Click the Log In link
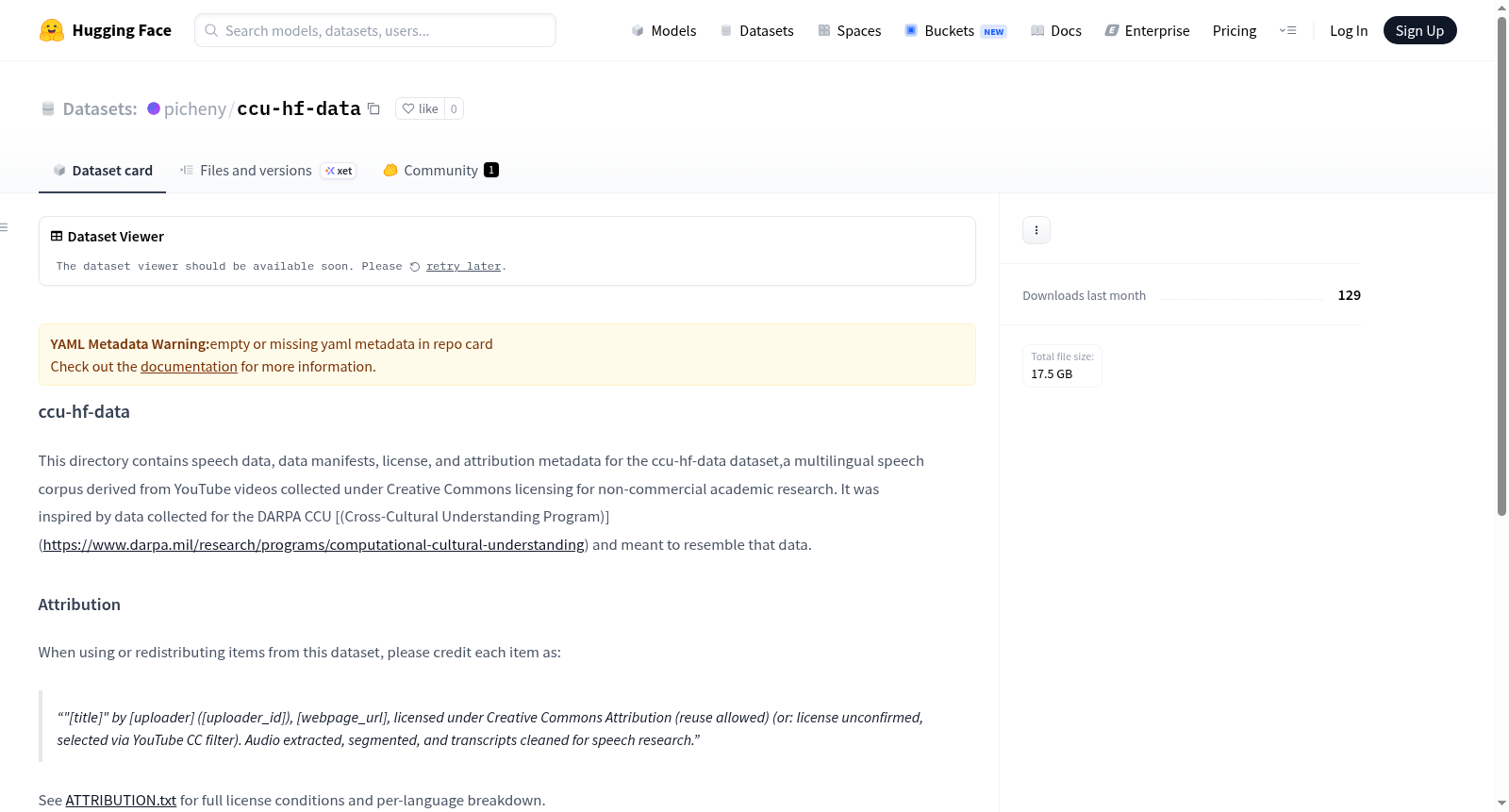The width and height of the screenshot is (1509, 812). [x=1349, y=30]
